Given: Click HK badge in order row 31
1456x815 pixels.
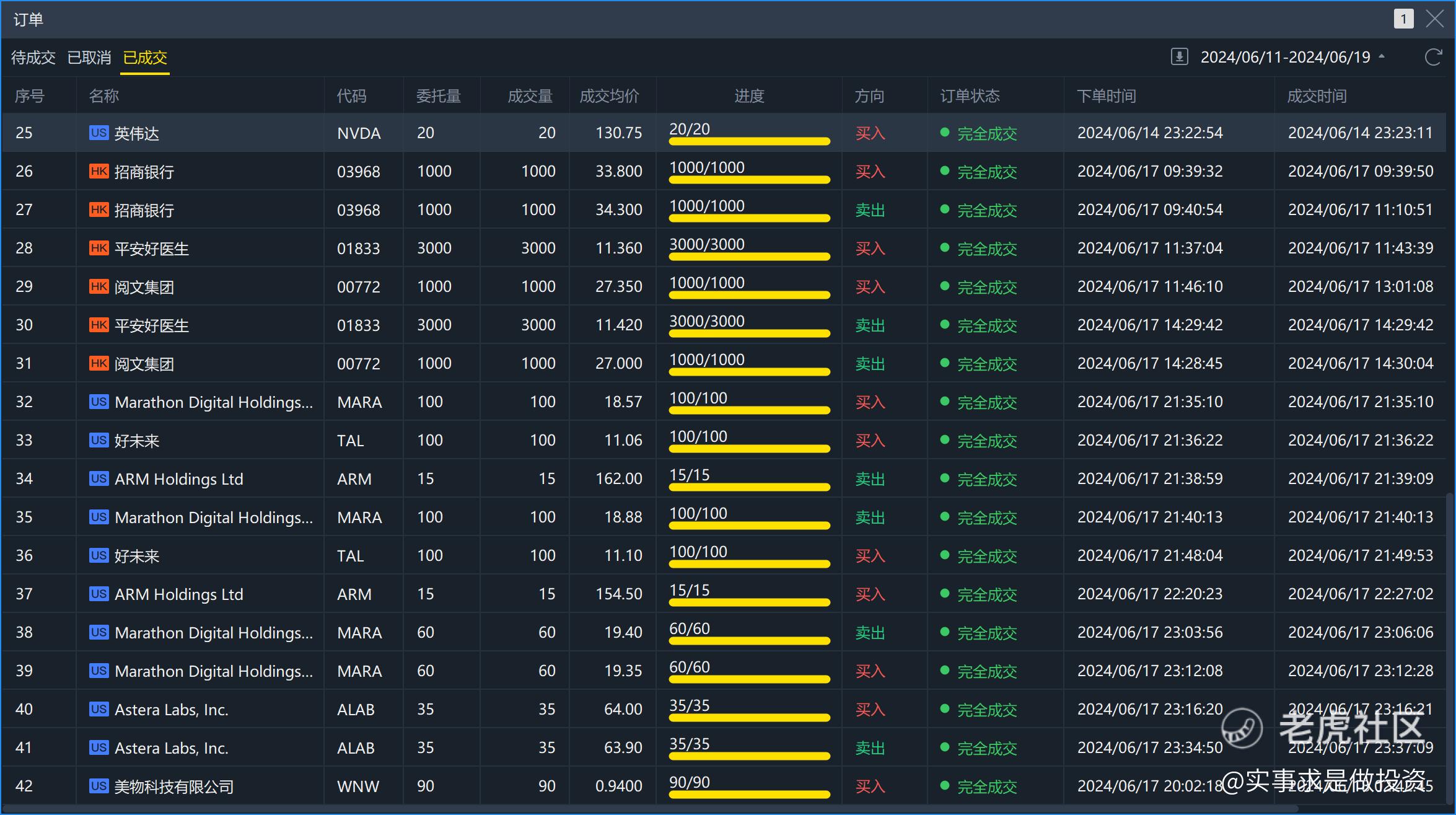Looking at the screenshot, I should (x=99, y=363).
